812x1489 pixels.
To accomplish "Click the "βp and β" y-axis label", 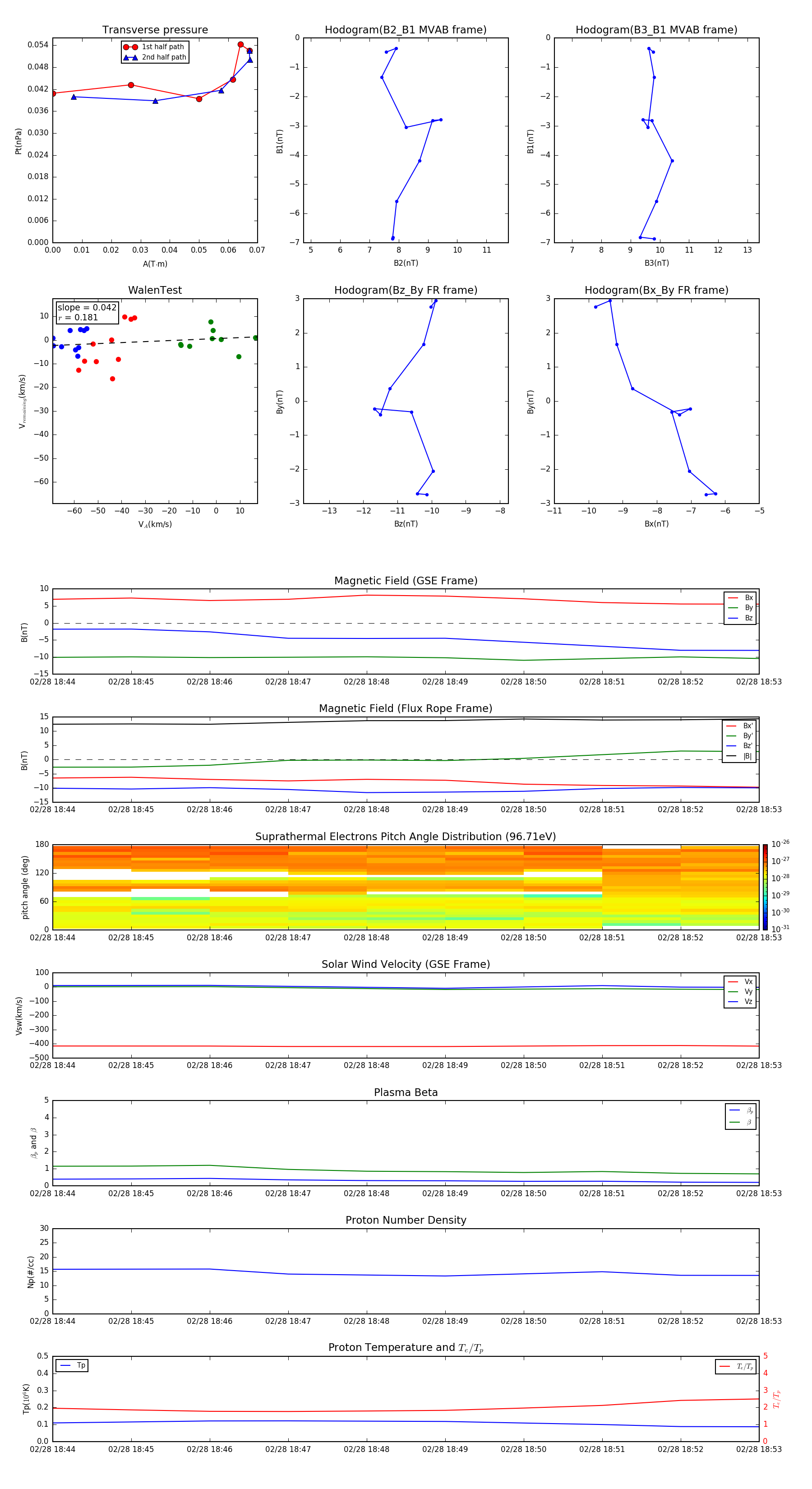I will coord(33,1143).
